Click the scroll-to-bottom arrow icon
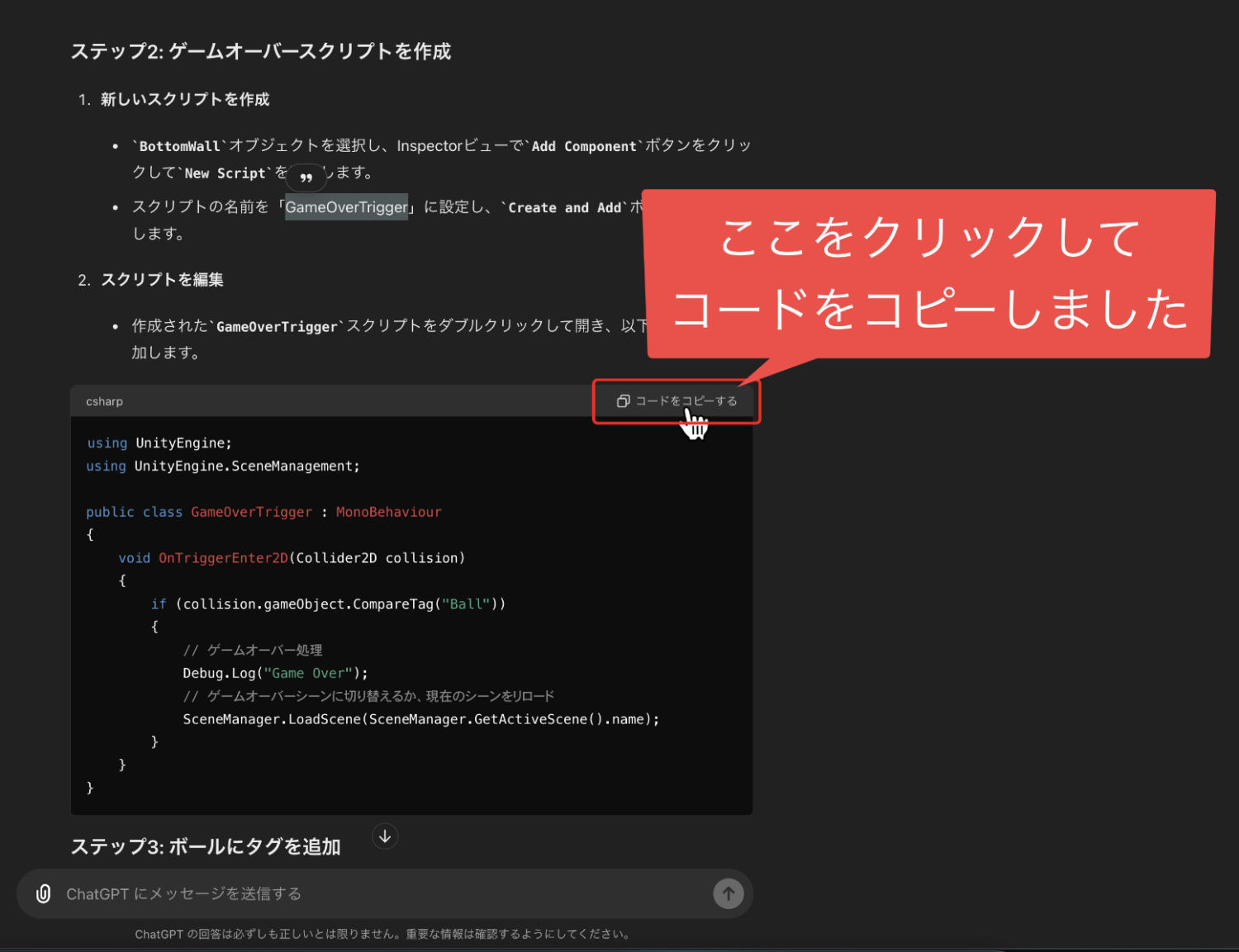The width and height of the screenshot is (1239, 952). 385,836
